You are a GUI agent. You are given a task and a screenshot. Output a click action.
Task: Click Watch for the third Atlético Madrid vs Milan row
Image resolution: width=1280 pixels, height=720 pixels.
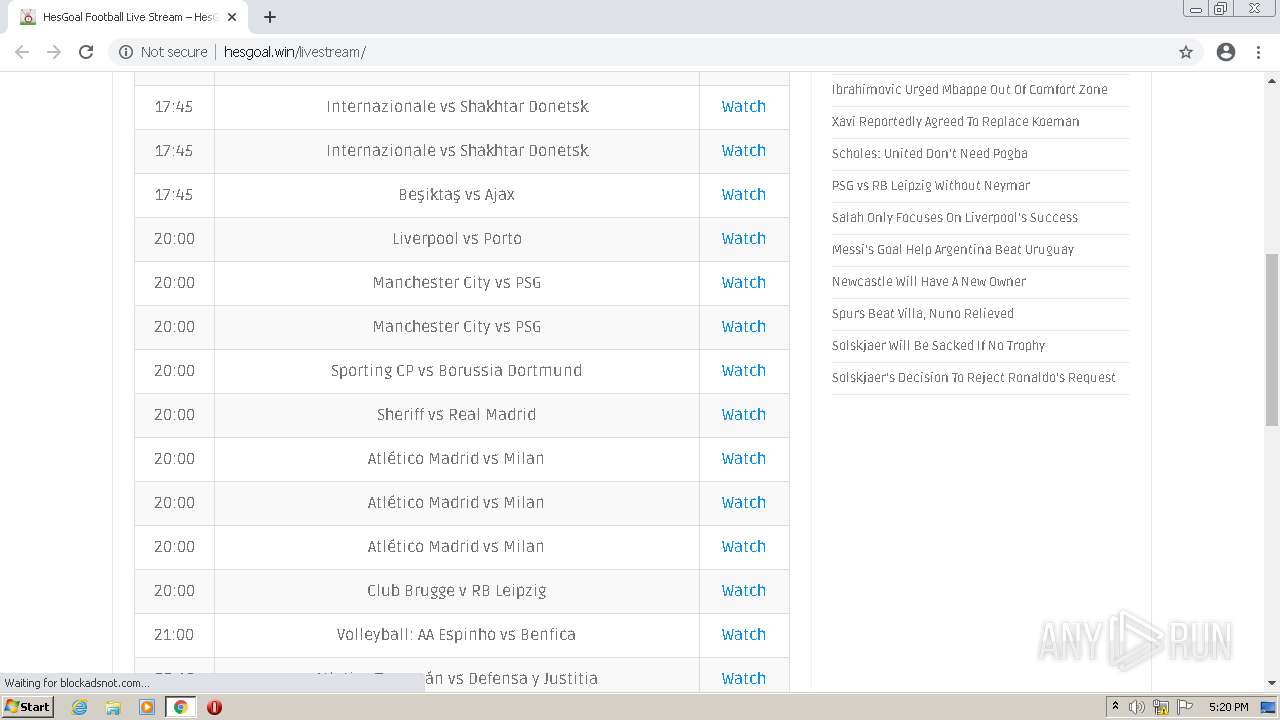tap(743, 547)
